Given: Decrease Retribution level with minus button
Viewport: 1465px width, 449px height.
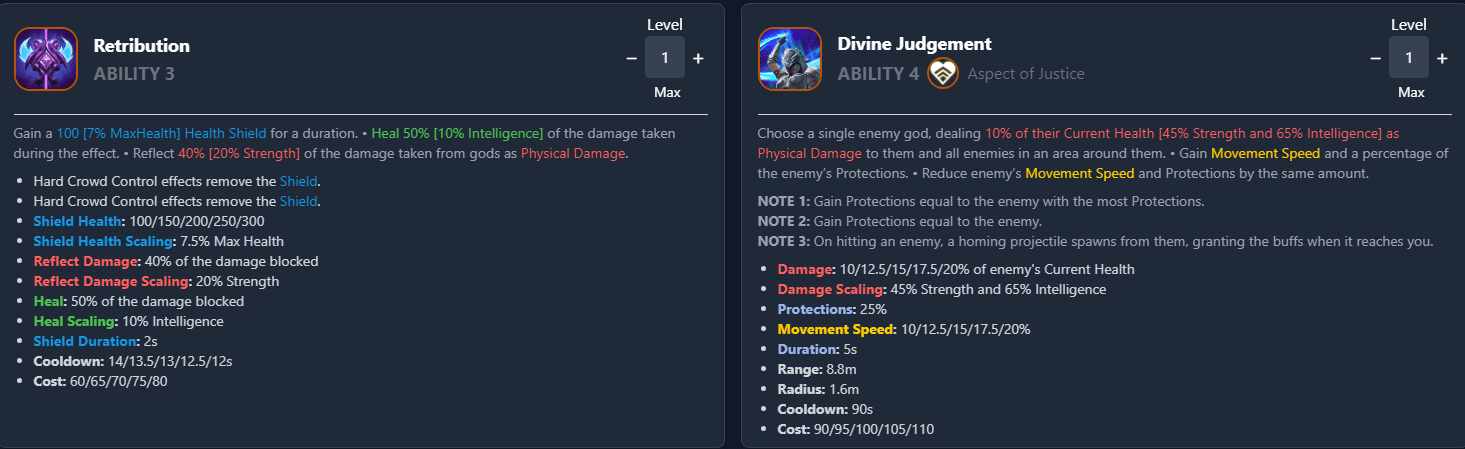Looking at the screenshot, I should tap(631, 59).
